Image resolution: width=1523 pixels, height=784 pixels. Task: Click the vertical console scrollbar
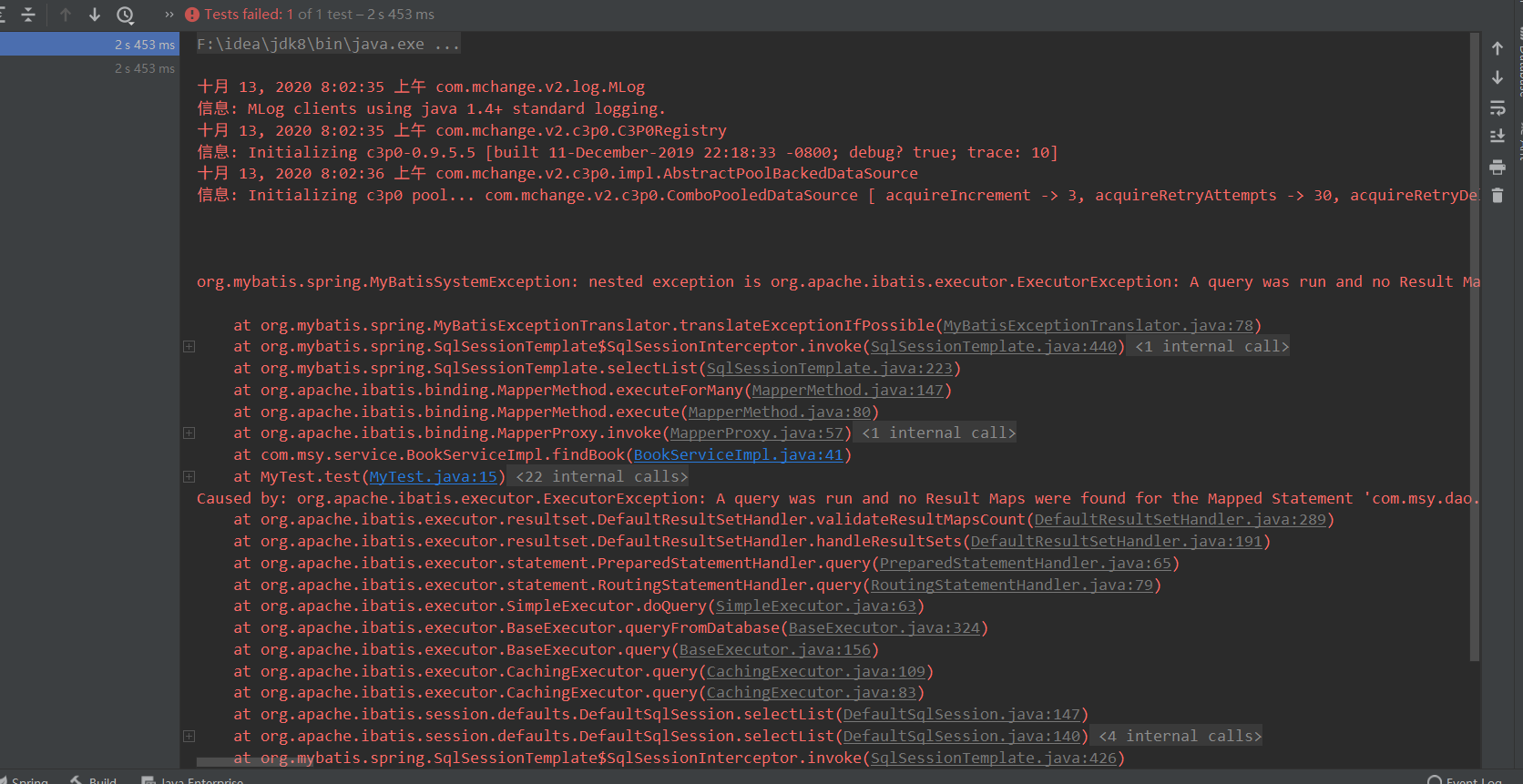coord(1475,346)
